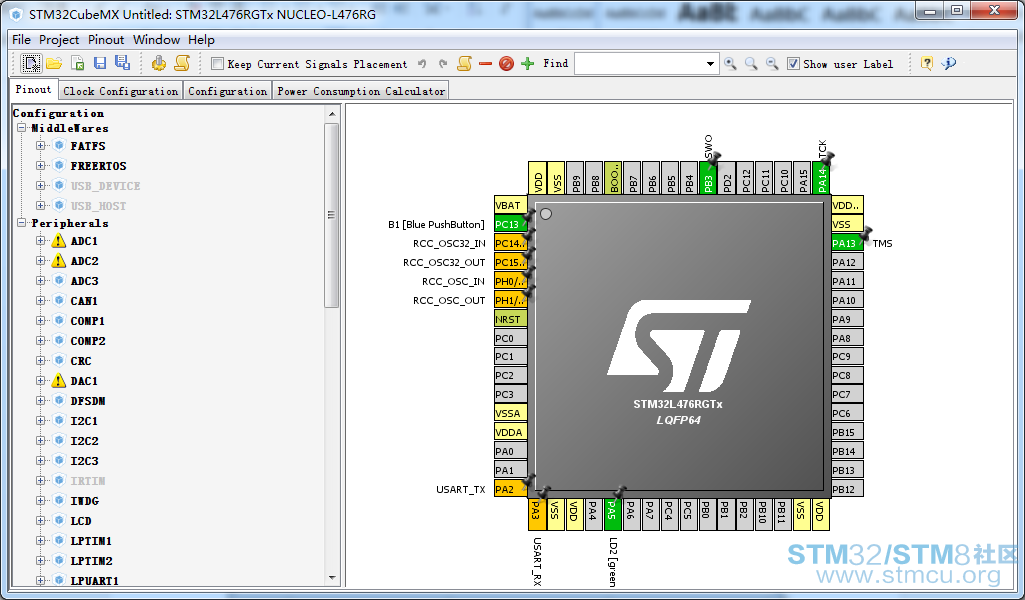Click the blue About info bubble icon
This screenshot has height=600, width=1025.
tap(949, 63)
